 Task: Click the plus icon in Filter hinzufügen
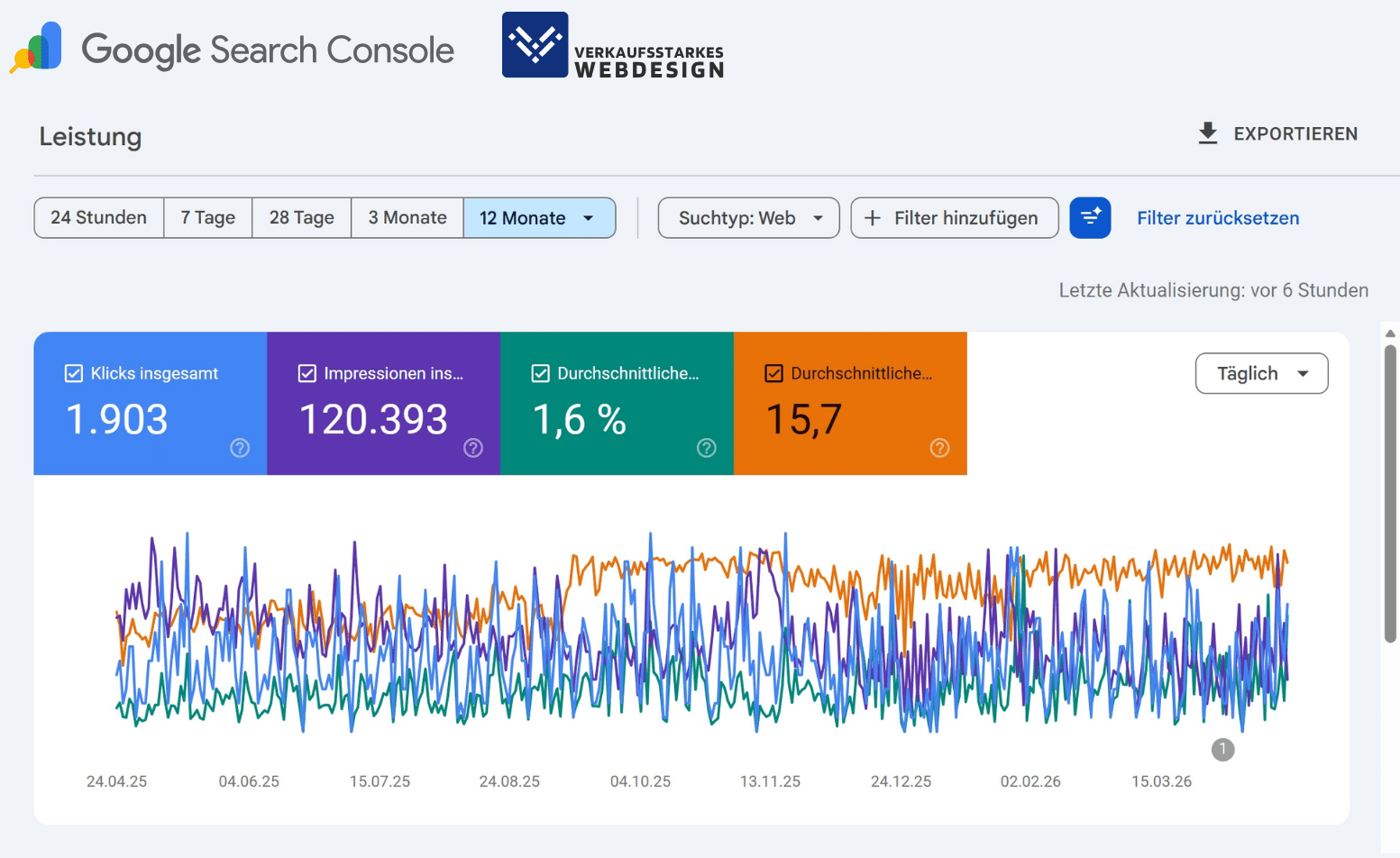point(872,217)
